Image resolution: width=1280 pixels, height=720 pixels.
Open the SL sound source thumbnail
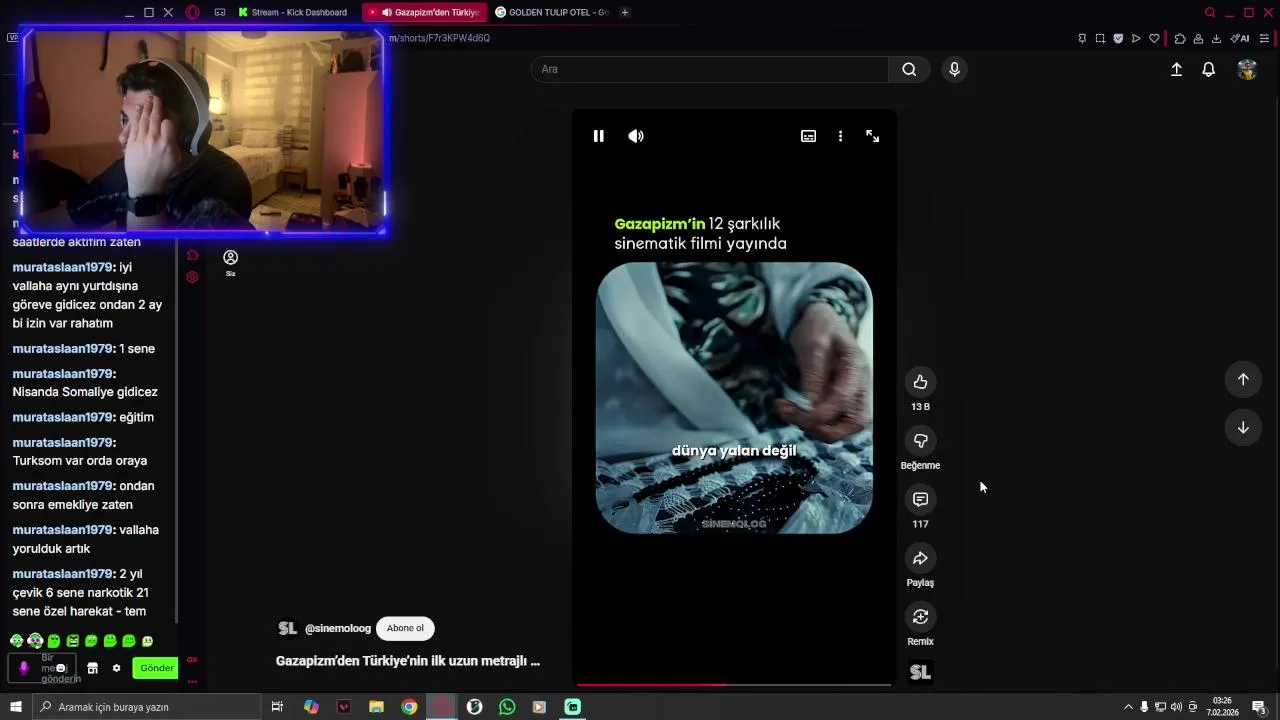coord(920,673)
